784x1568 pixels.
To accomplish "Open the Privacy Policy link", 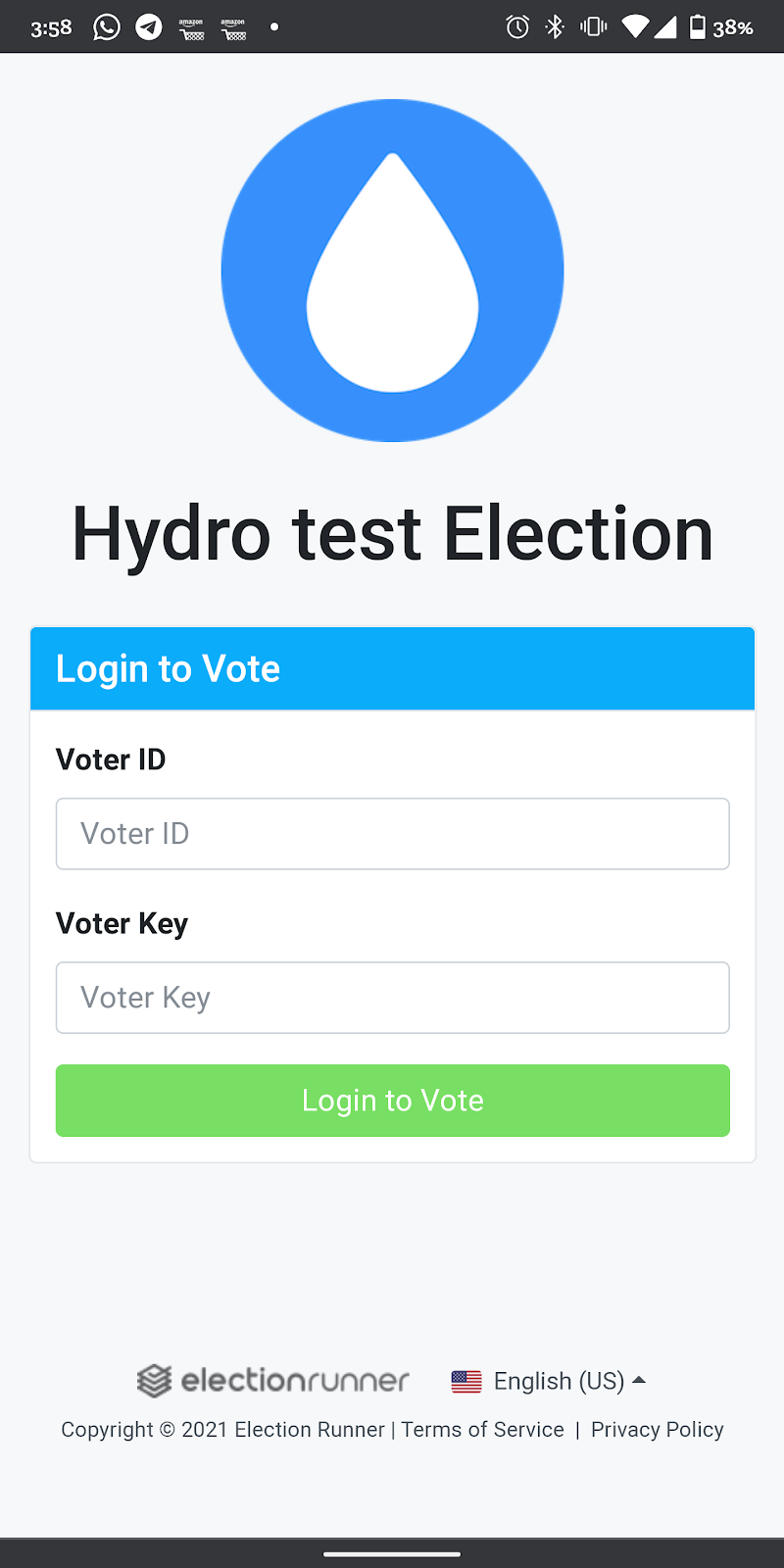I will coord(658,1430).
